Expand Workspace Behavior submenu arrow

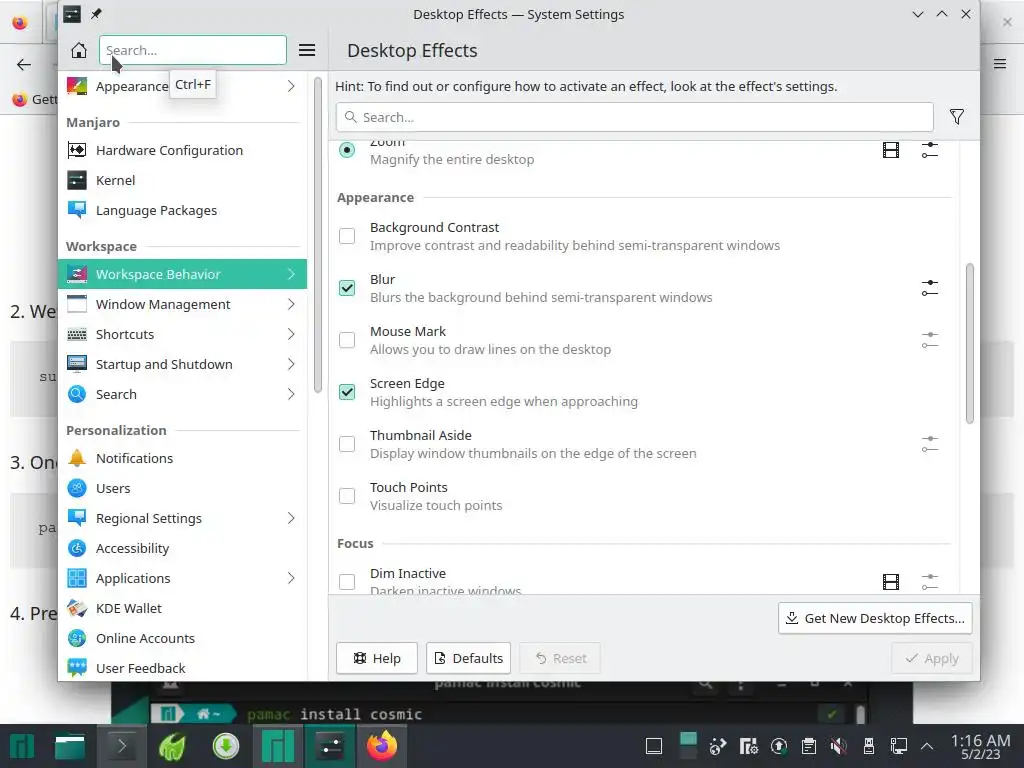[291, 274]
